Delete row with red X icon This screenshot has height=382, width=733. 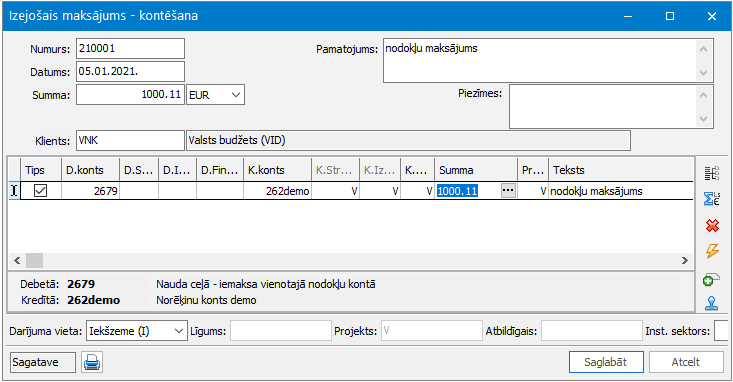[712, 226]
